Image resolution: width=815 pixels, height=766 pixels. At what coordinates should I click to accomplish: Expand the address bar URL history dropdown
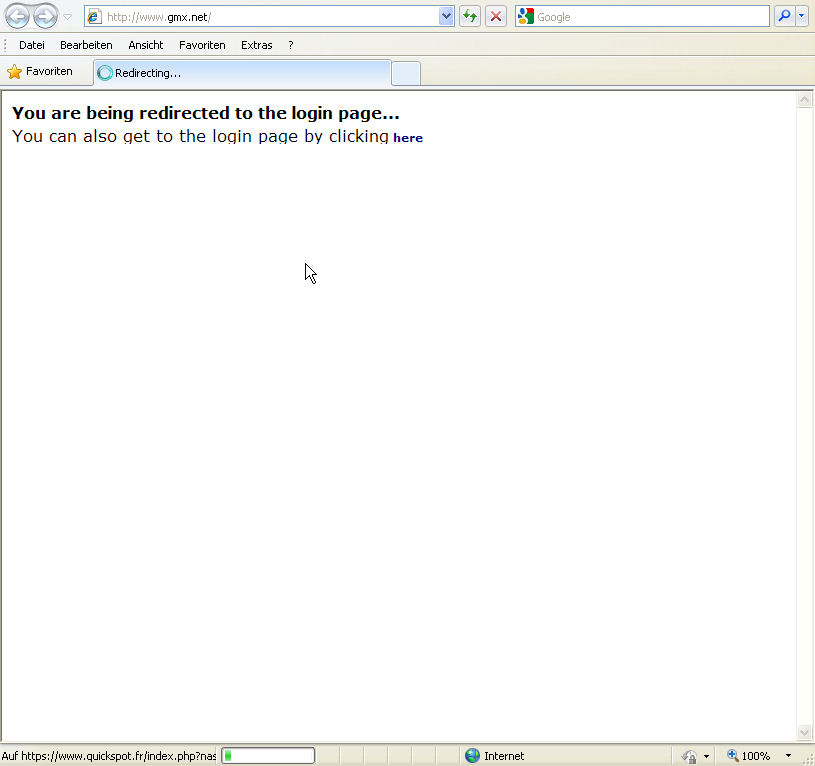pyautogui.click(x=446, y=17)
